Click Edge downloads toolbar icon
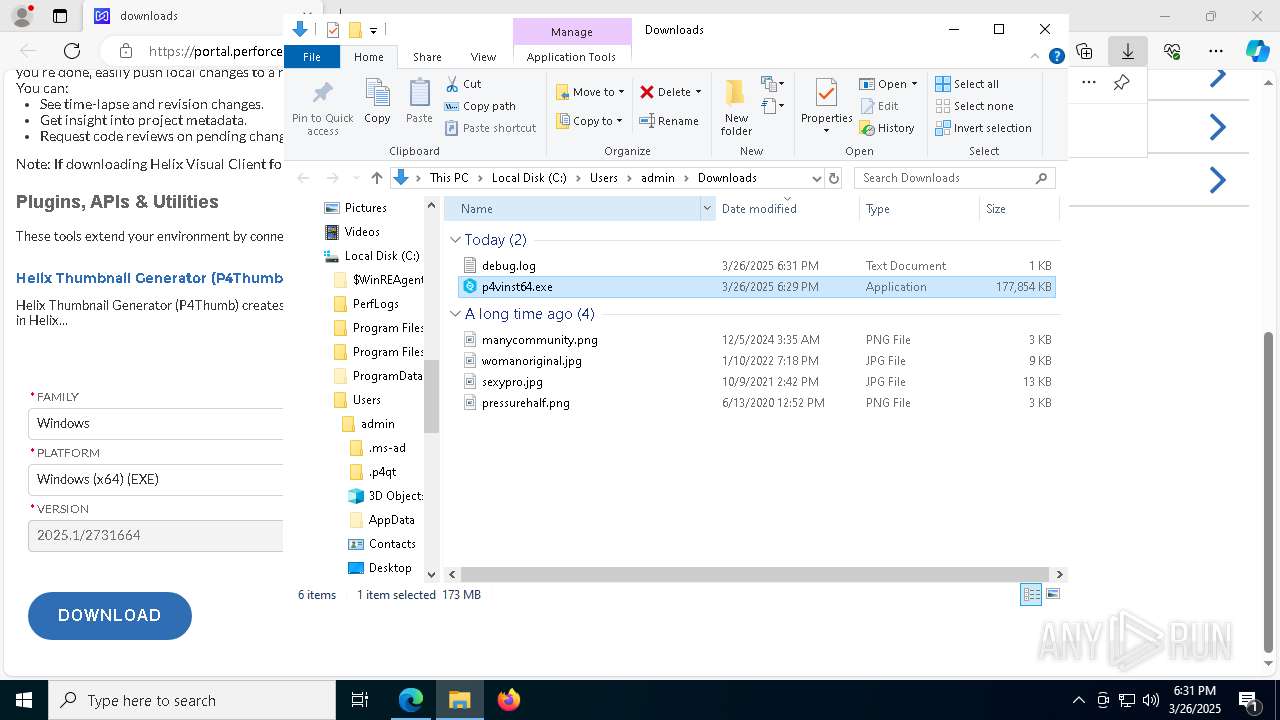 click(x=1128, y=51)
